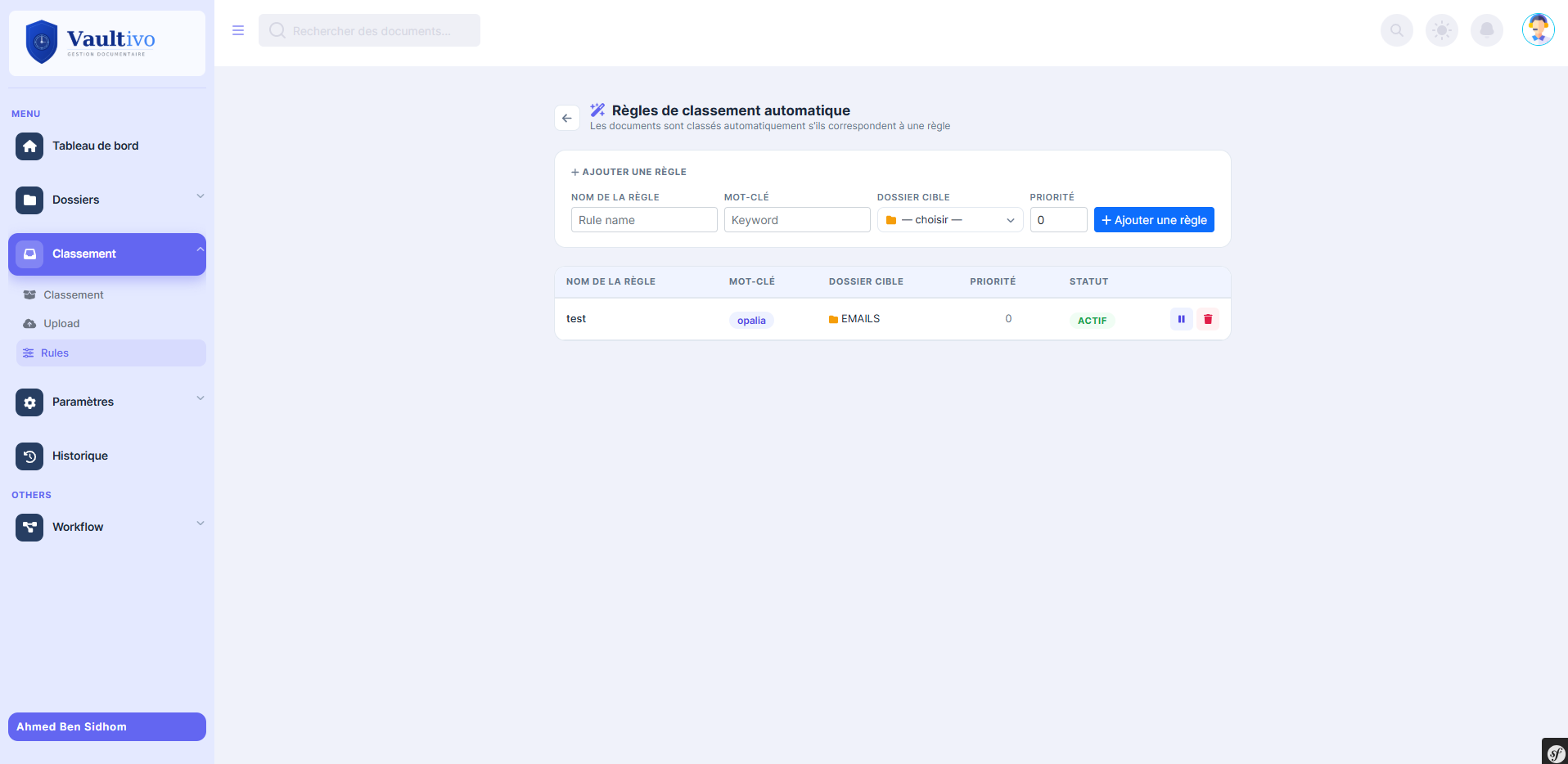The width and height of the screenshot is (1568, 764).
Task: Click the magic wand icon beside title
Action: pyautogui.click(x=598, y=110)
